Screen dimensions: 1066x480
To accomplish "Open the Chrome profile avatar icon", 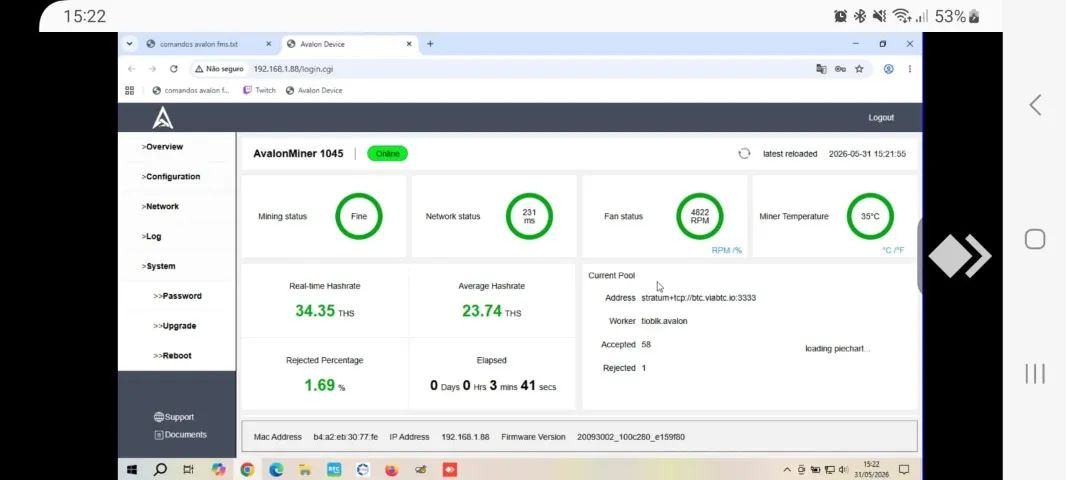I will click(x=889, y=69).
